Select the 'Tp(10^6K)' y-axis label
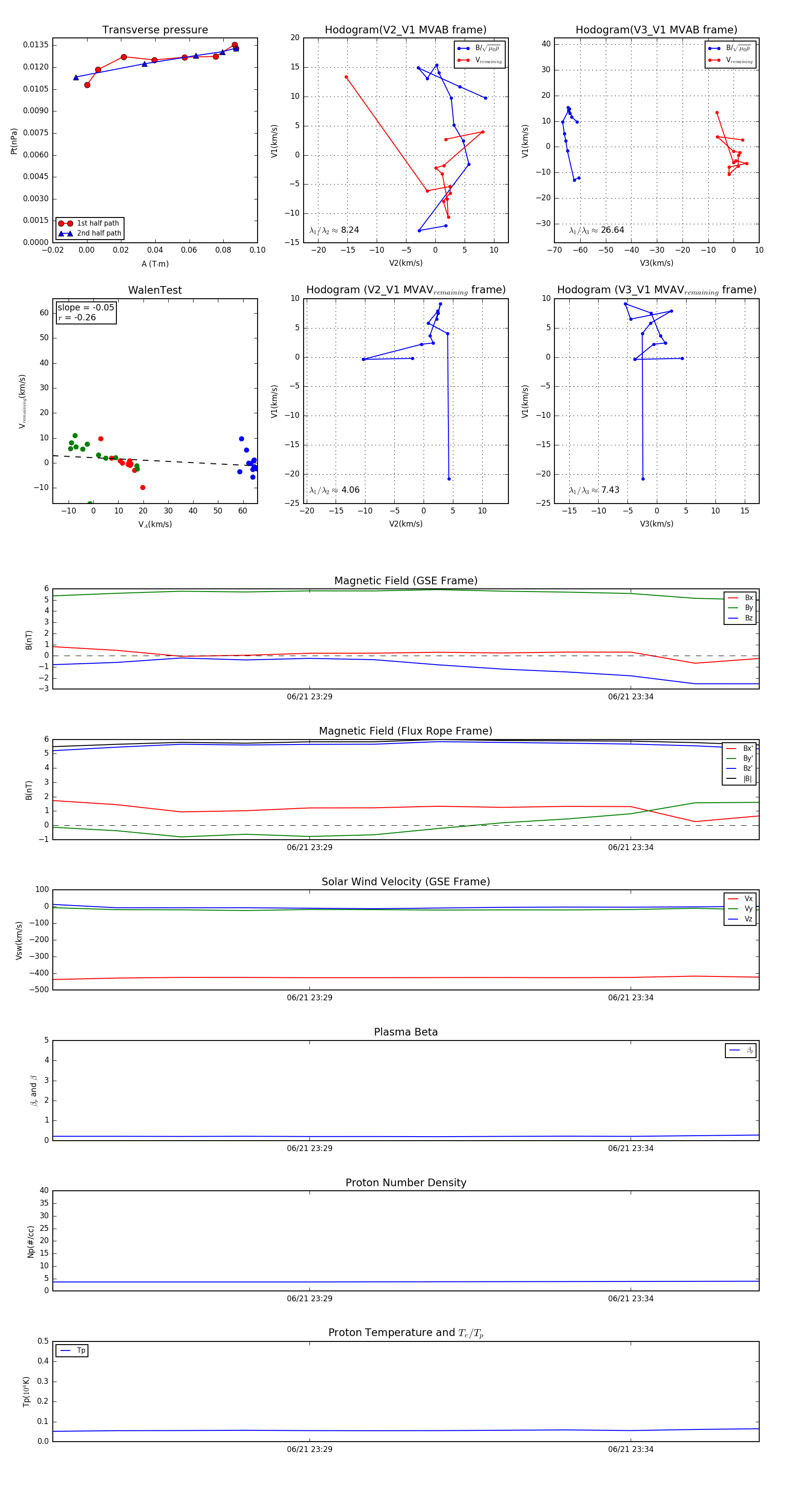This screenshot has width=812, height=1489. pyautogui.click(x=26, y=1392)
